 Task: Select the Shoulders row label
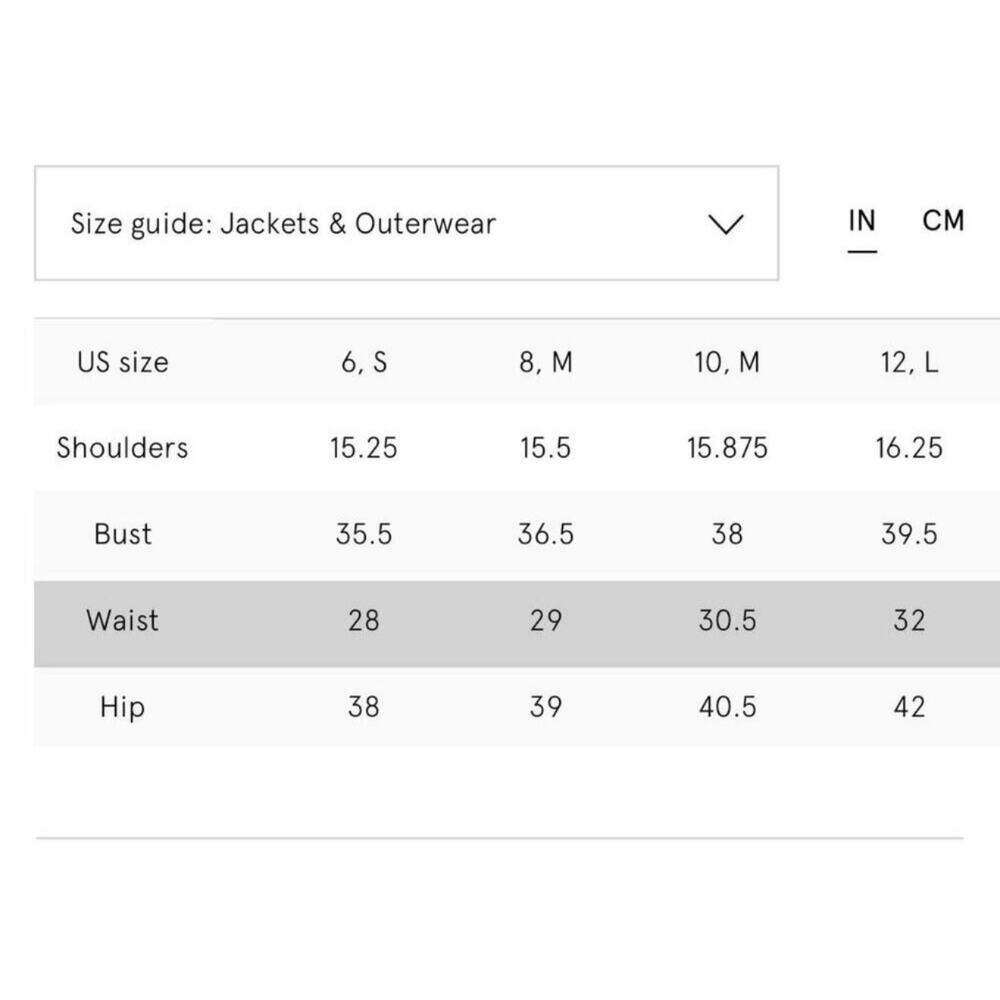(122, 448)
